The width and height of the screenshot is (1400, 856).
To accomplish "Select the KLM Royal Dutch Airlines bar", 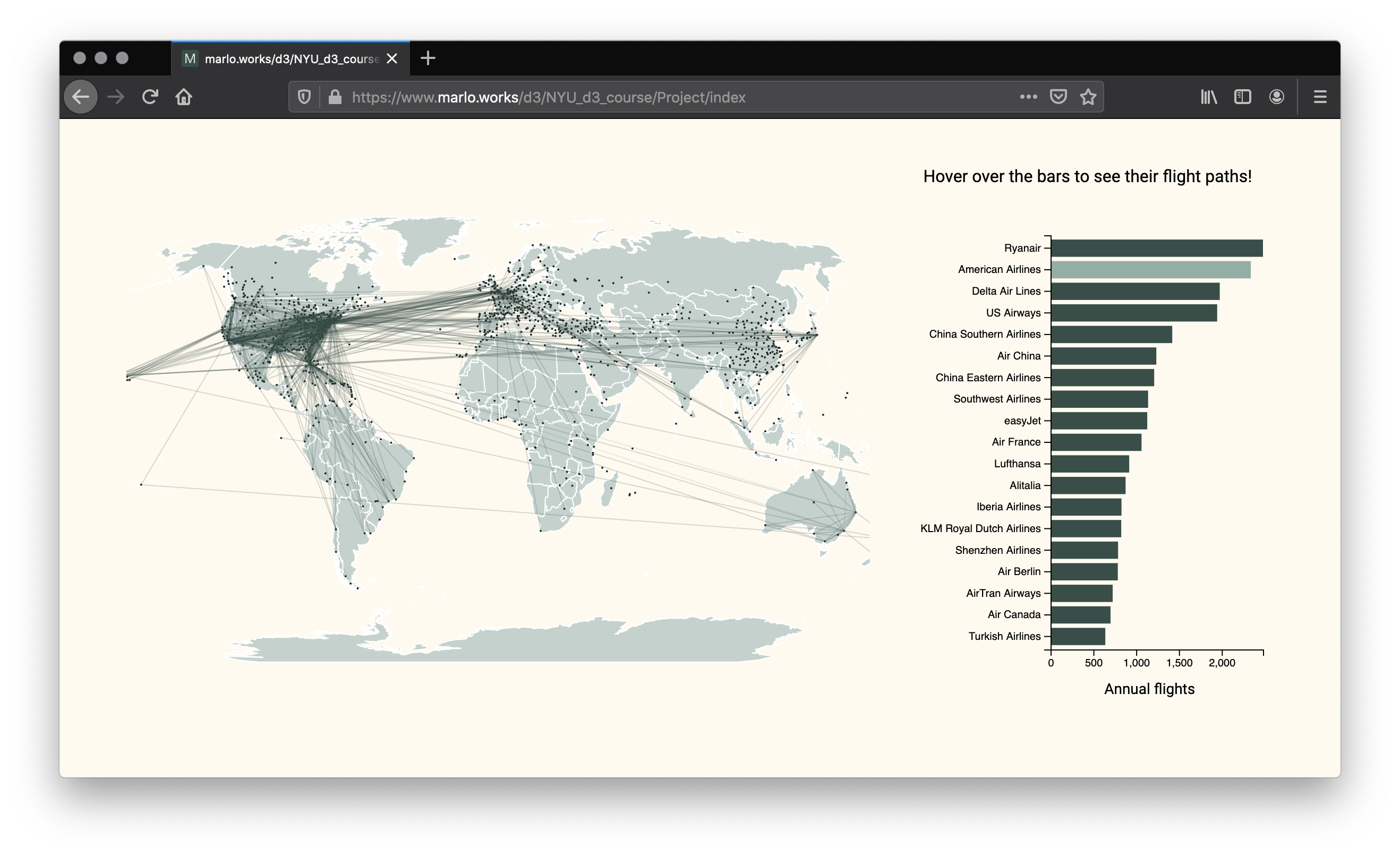I will [1086, 529].
